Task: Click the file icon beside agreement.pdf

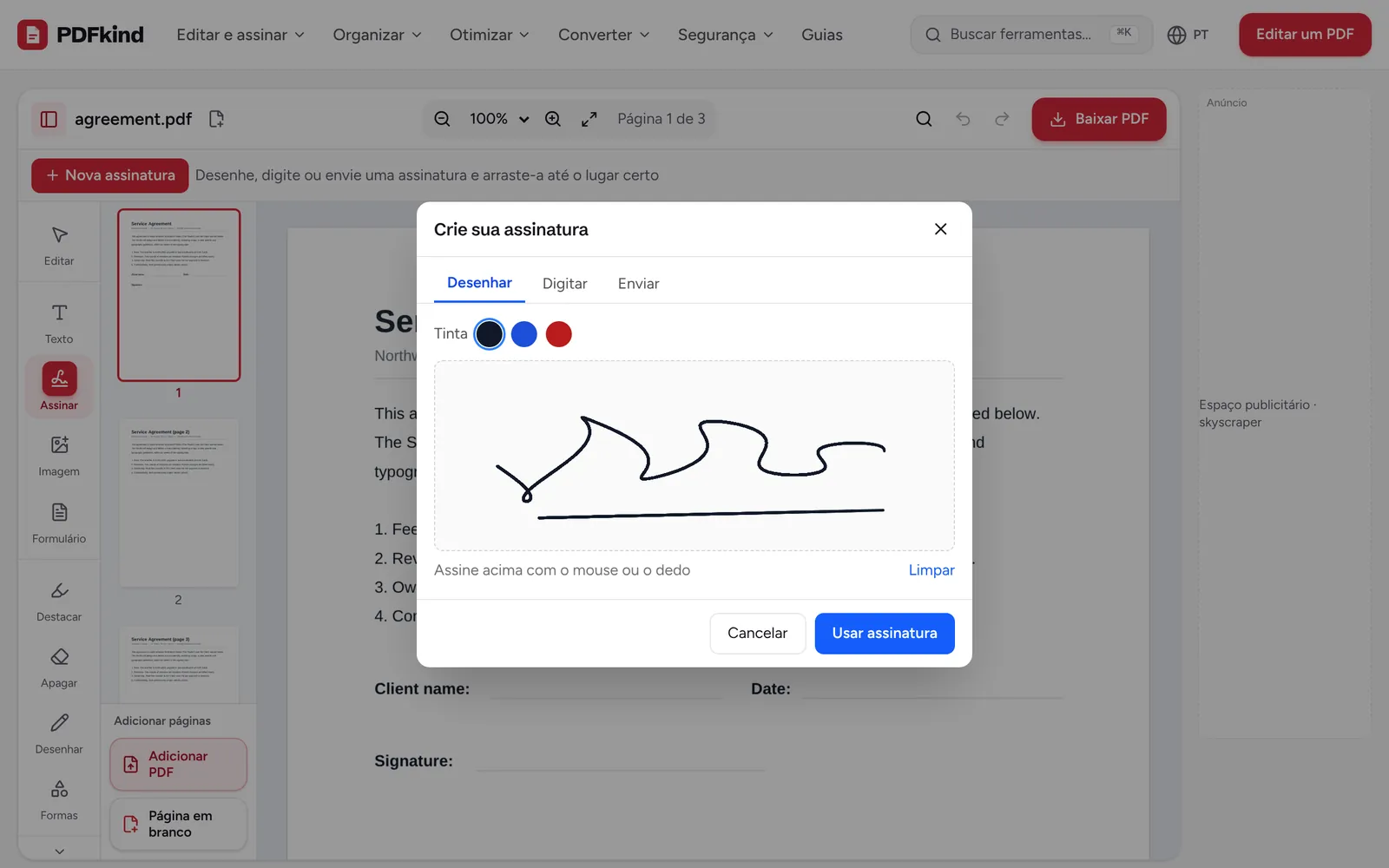Action: [217, 119]
